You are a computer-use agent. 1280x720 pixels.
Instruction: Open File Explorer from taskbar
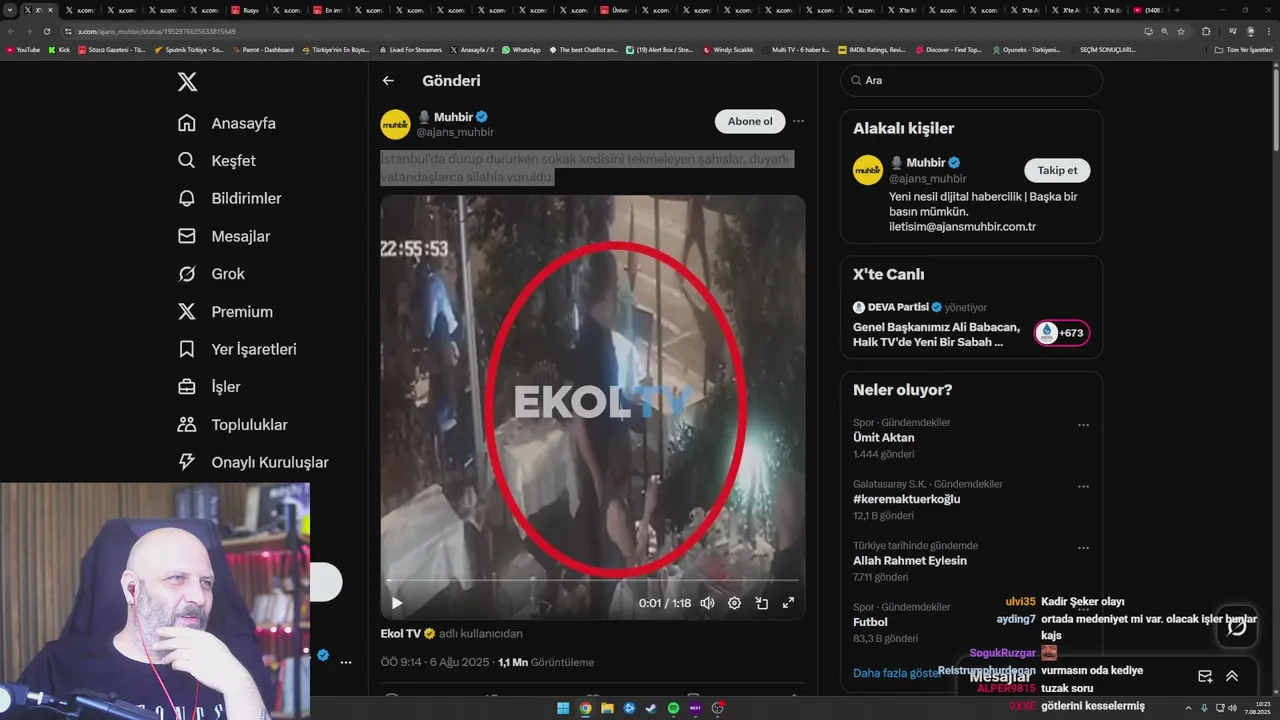pyautogui.click(x=608, y=708)
